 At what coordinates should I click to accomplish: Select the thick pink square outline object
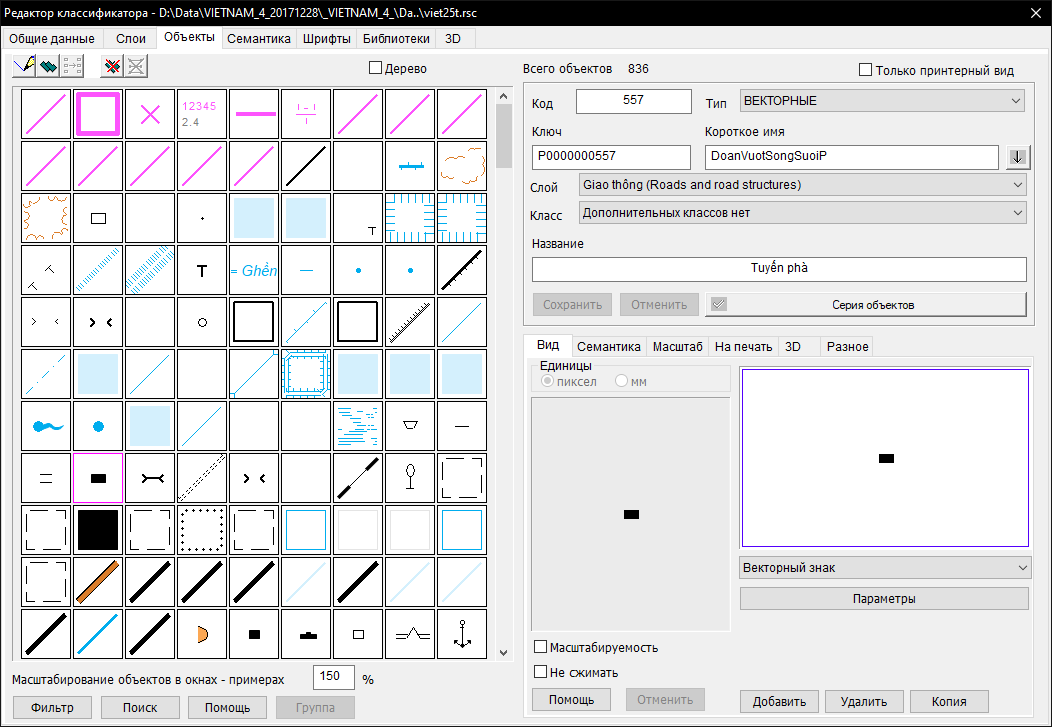pos(98,114)
